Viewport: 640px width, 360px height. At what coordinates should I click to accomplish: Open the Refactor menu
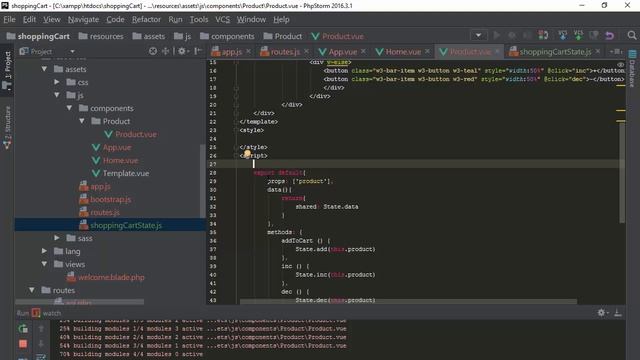[146, 19]
